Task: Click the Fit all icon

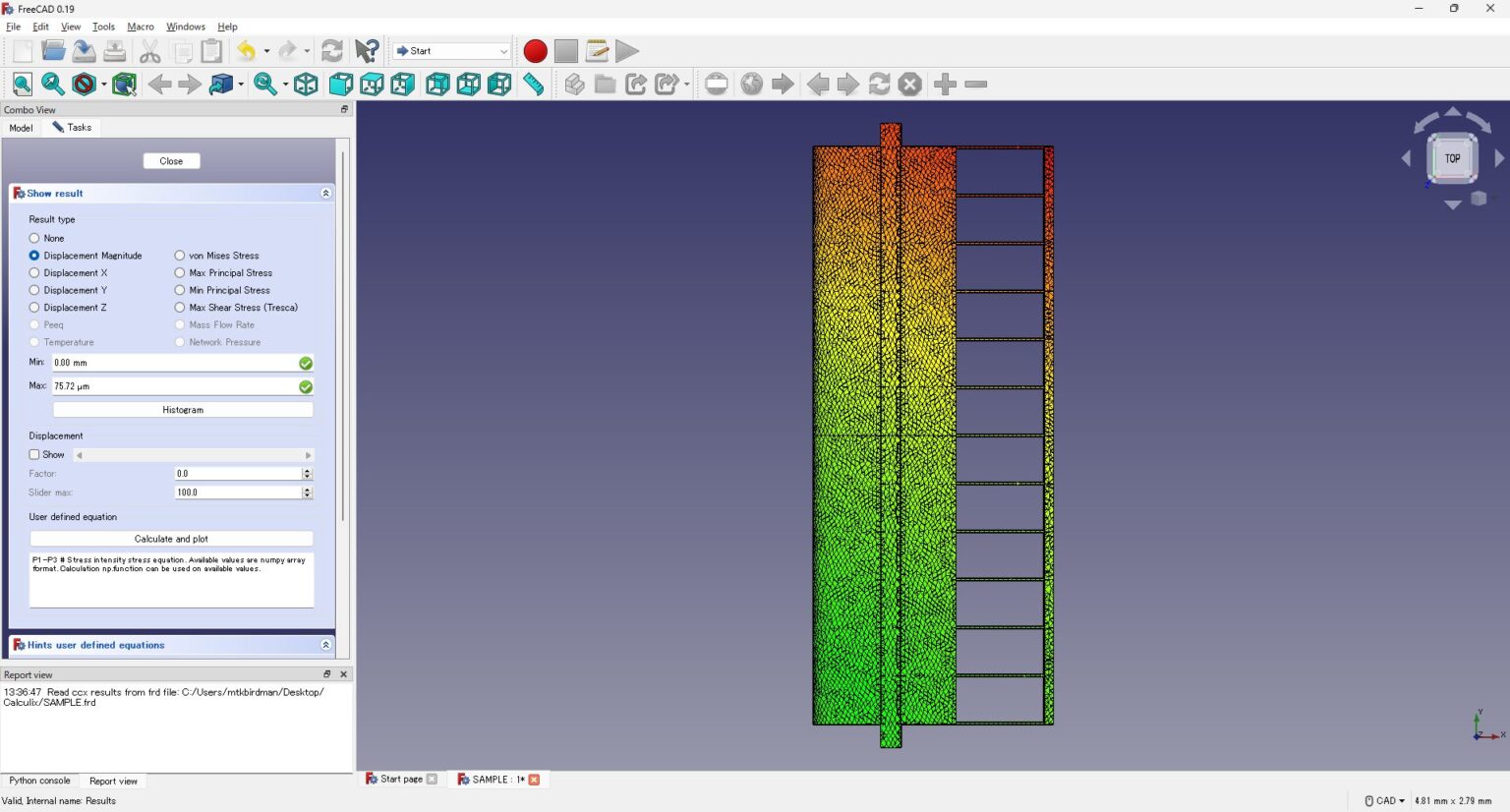Action: pyautogui.click(x=22, y=85)
